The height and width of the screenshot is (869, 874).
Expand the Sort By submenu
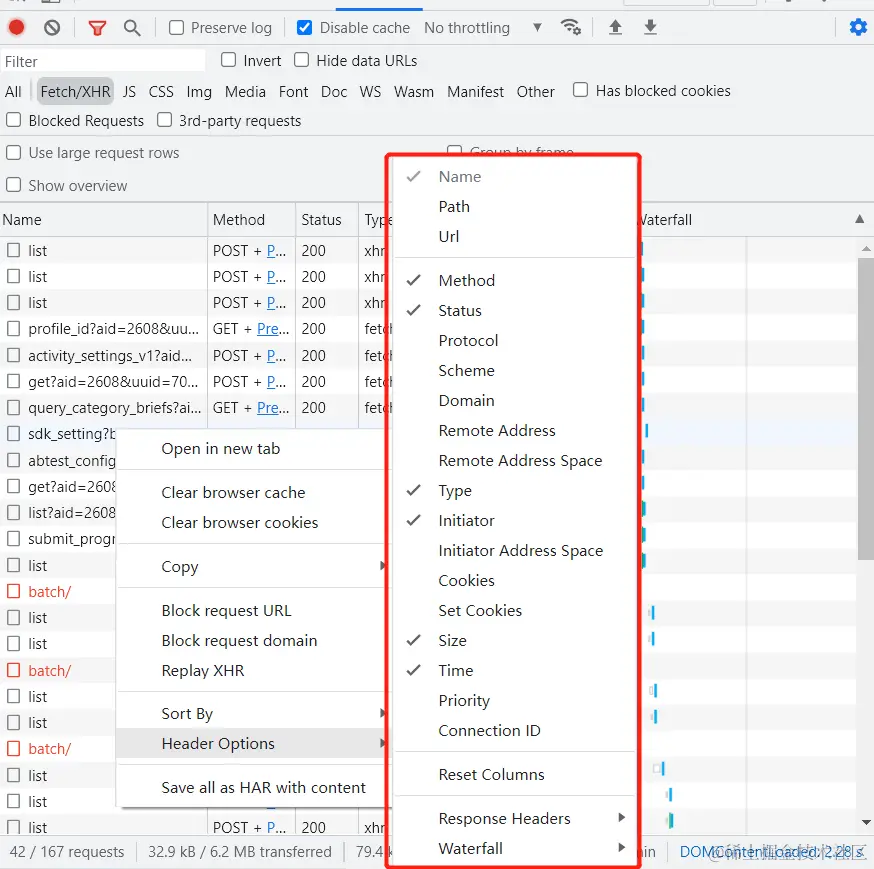(251, 713)
